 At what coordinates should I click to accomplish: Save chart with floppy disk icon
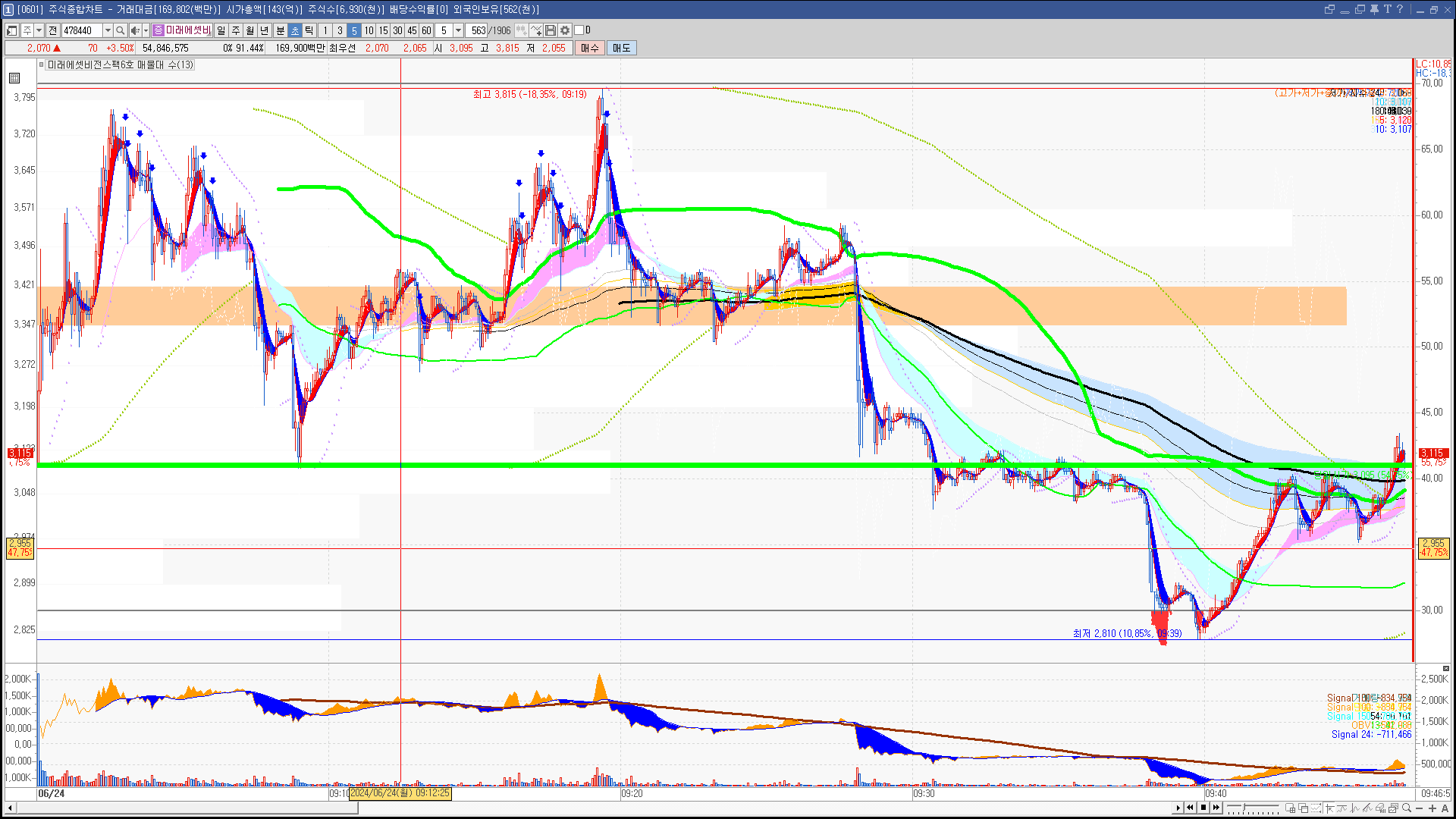coord(551,30)
